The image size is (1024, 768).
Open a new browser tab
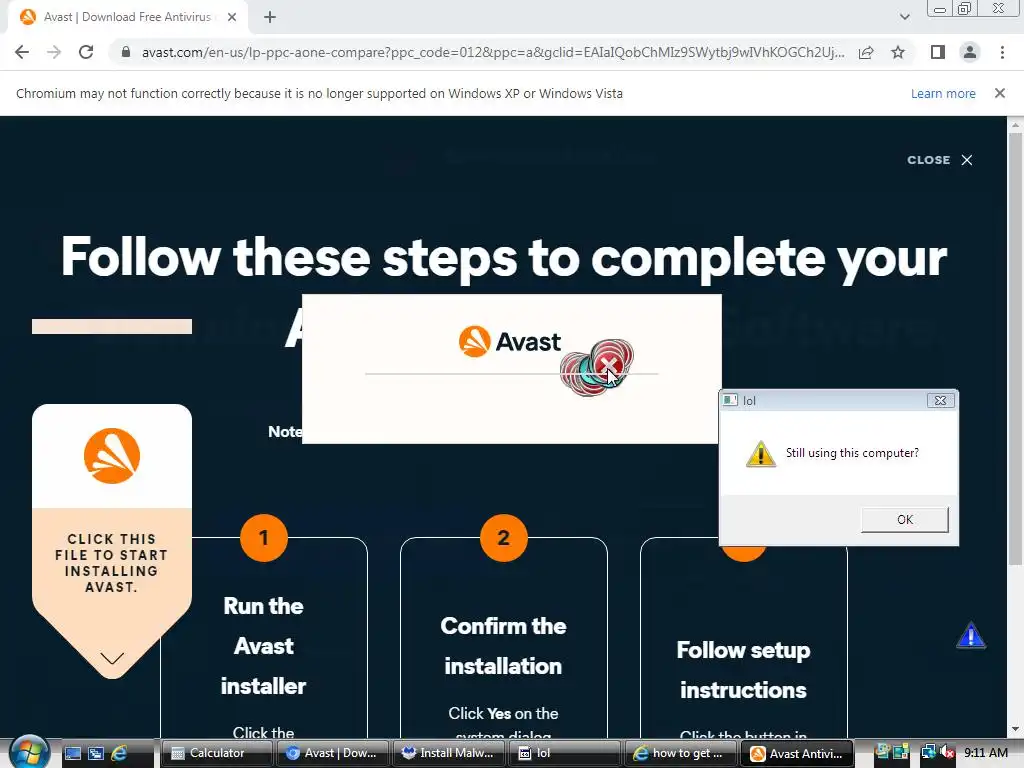[270, 17]
